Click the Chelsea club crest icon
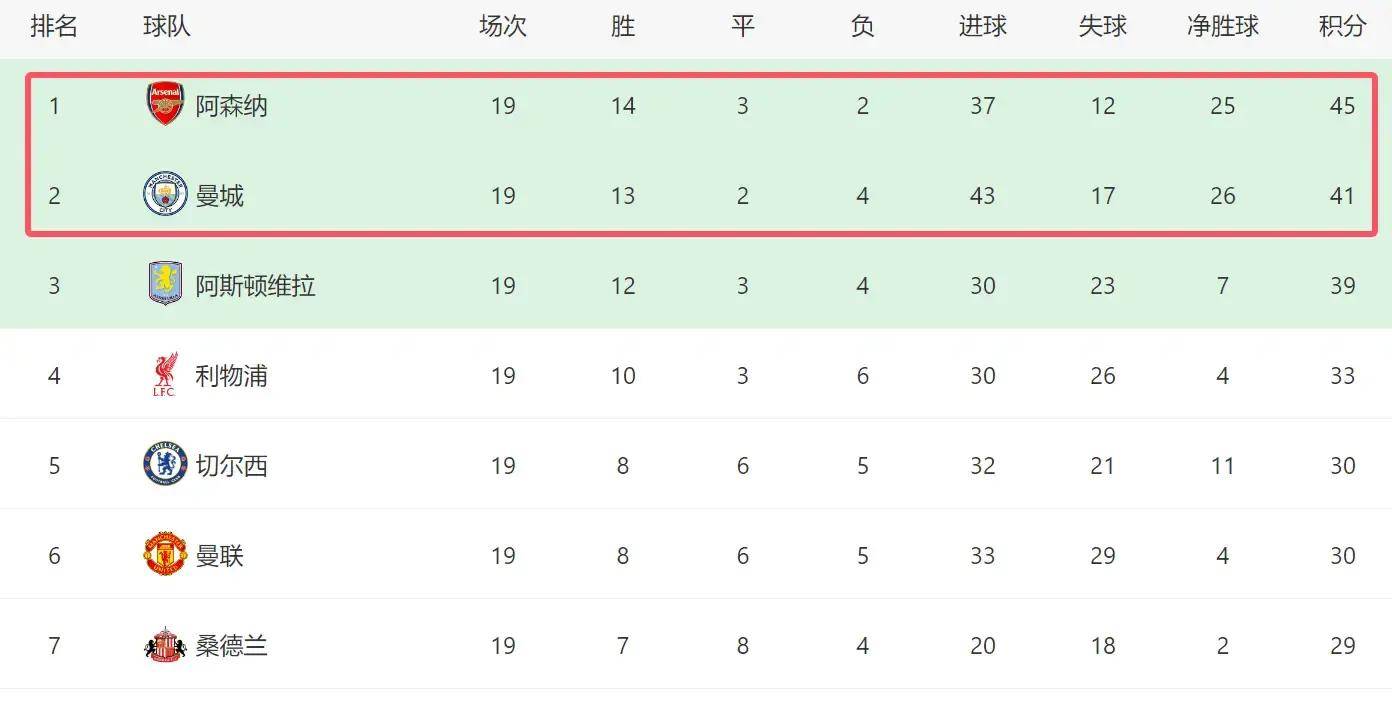 165,465
